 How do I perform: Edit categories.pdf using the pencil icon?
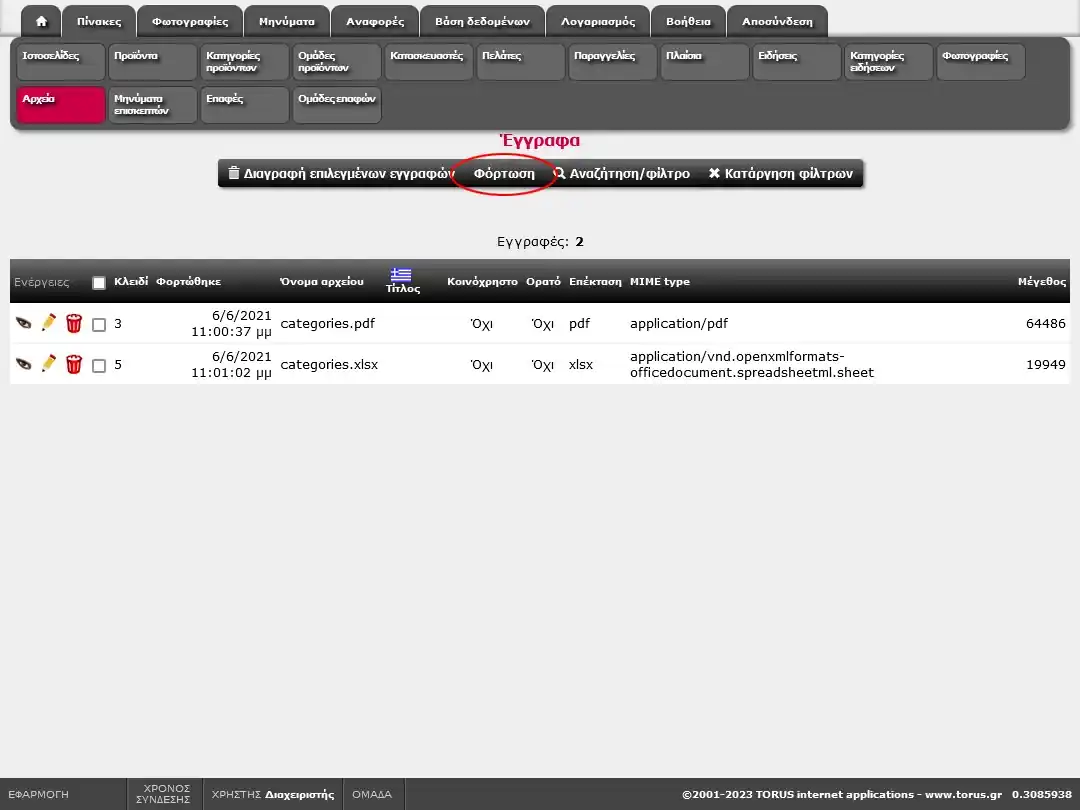48,323
